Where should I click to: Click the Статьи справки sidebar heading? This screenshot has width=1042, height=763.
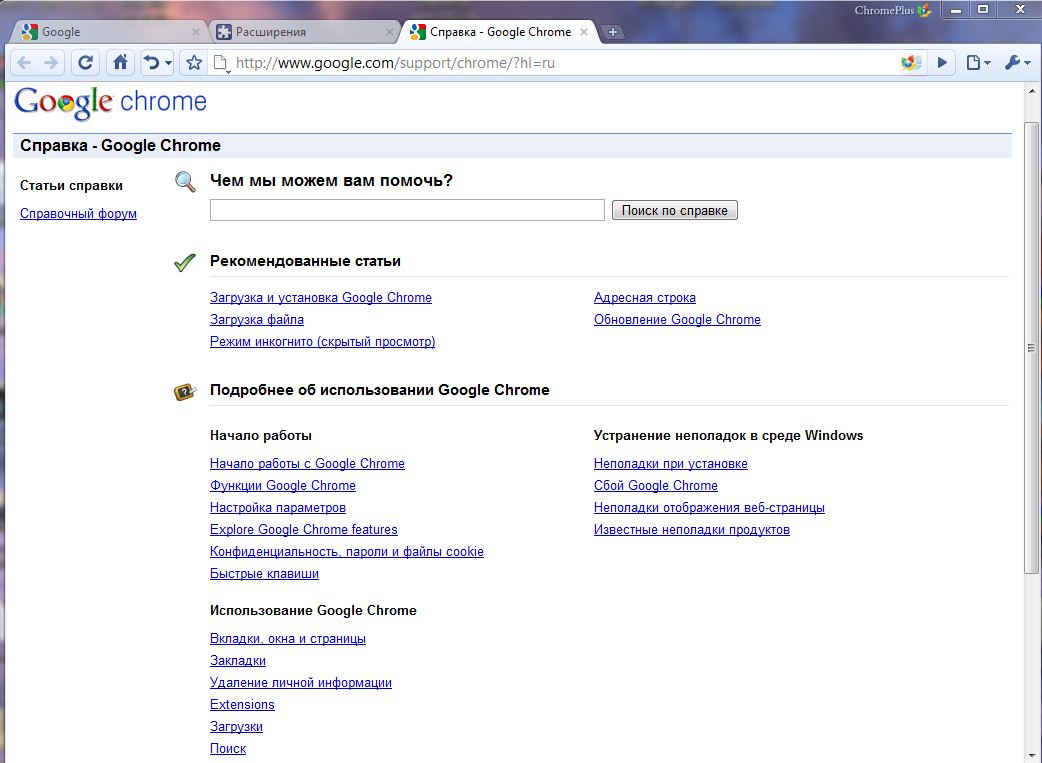pos(71,185)
